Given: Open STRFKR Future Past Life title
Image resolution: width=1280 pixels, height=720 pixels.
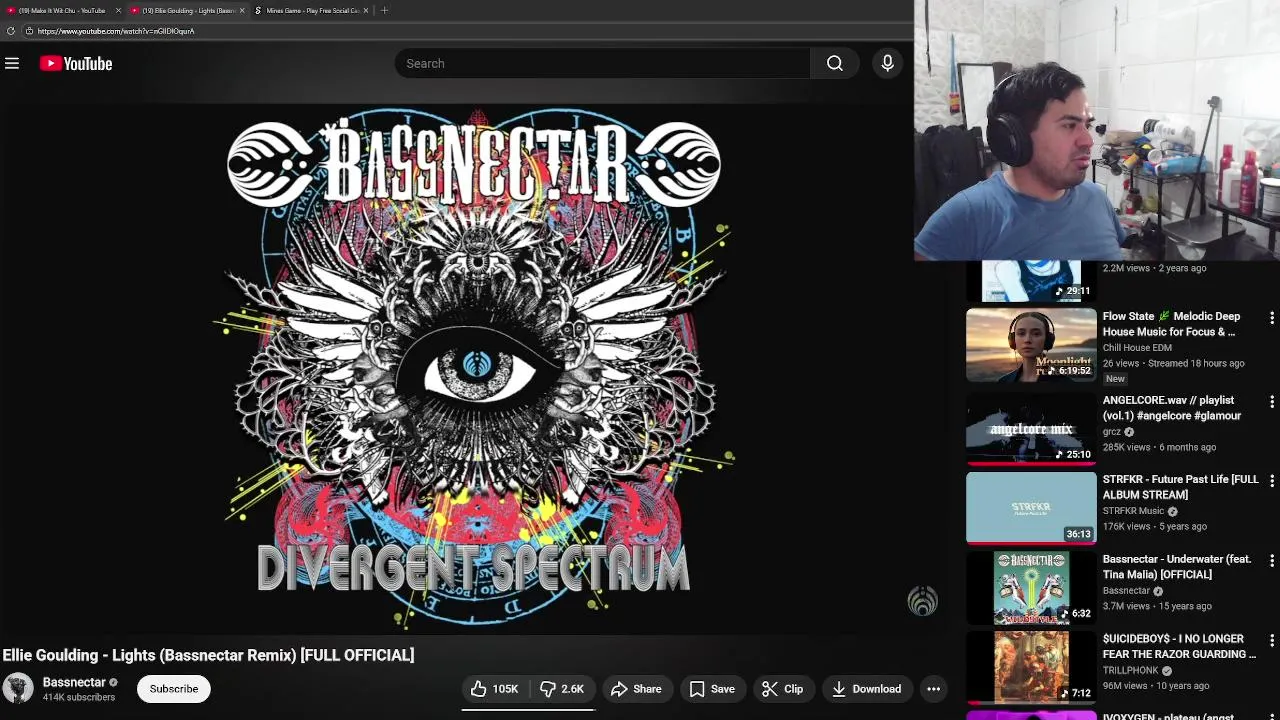Looking at the screenshot, I should pyautogui.click(x=1180, y=487).
